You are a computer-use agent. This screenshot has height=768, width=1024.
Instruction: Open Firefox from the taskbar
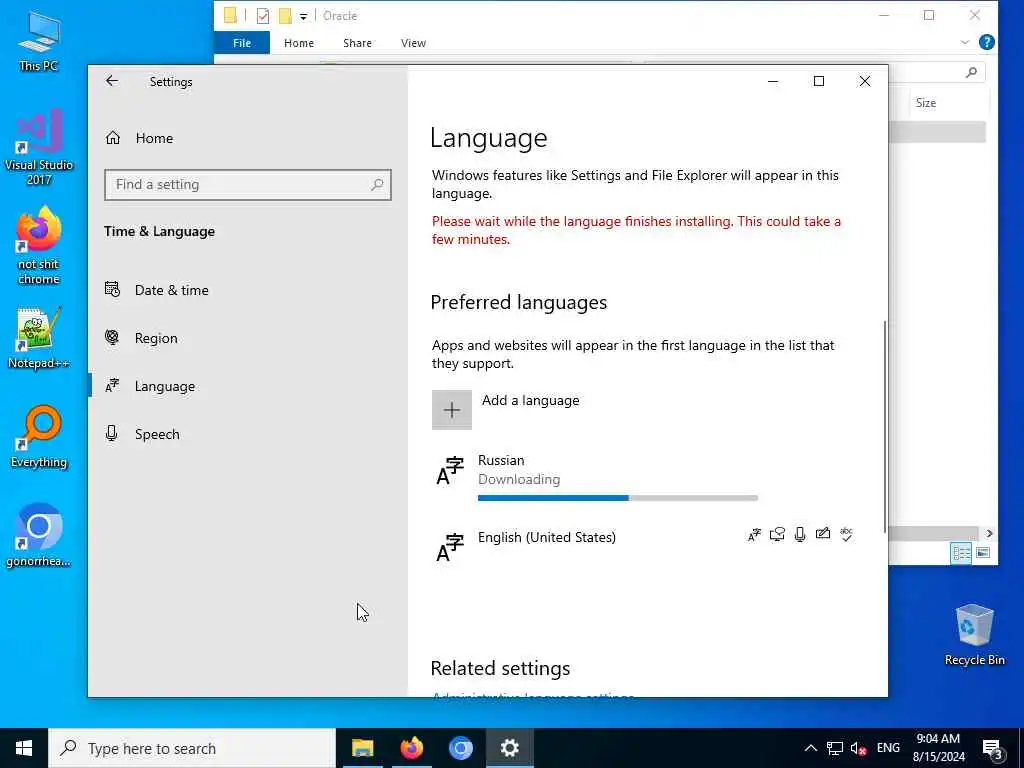[x=411, y=748]
